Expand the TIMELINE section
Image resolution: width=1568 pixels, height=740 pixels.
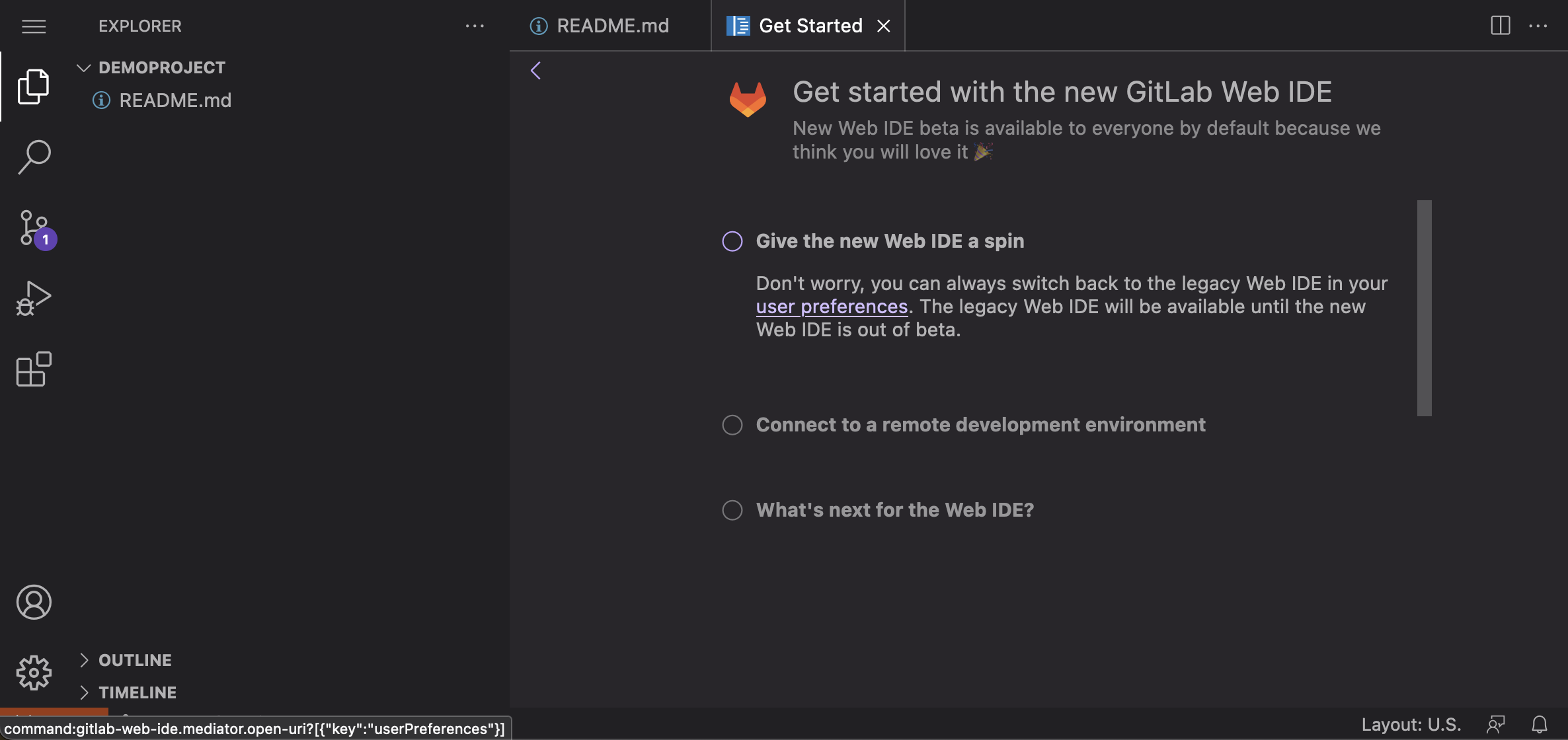[x=84, y=692]
